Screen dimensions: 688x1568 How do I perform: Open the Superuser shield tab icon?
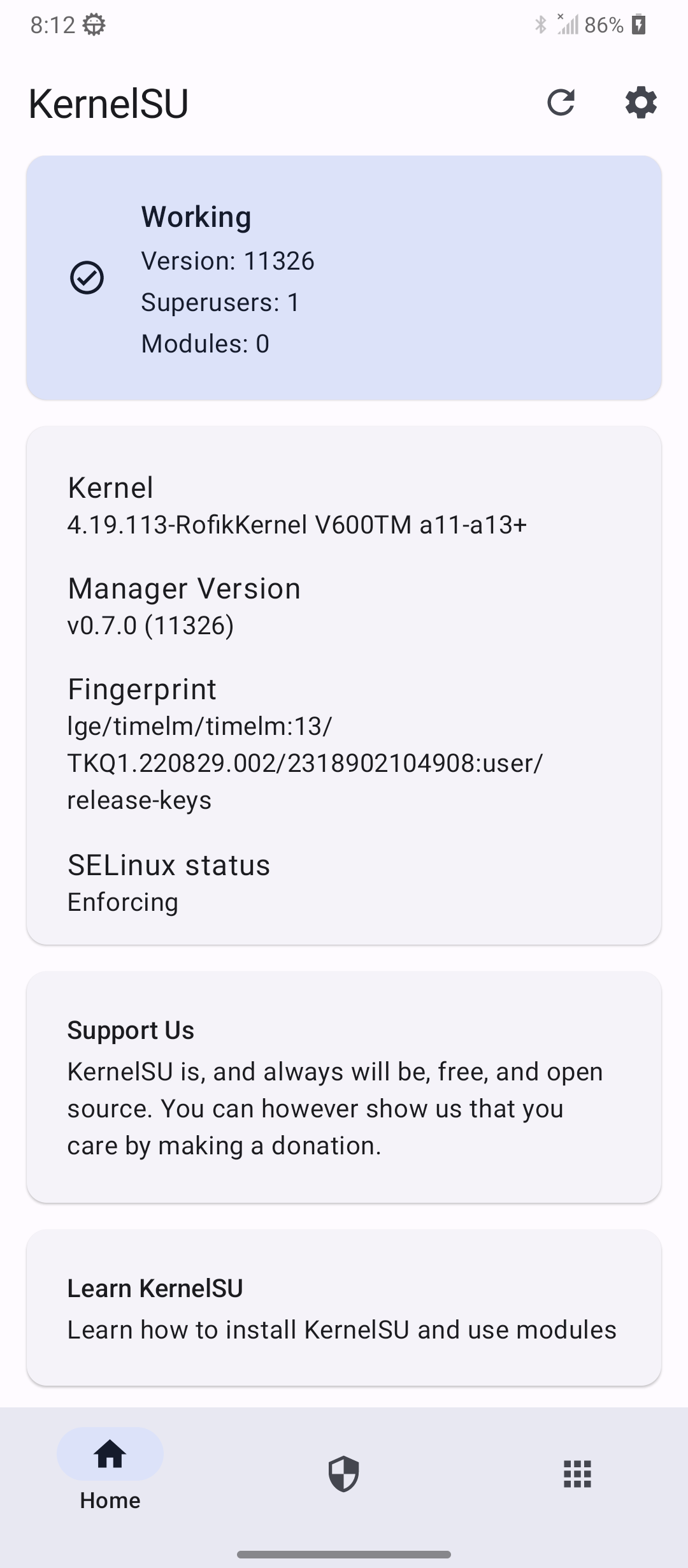pos(344,1474)
